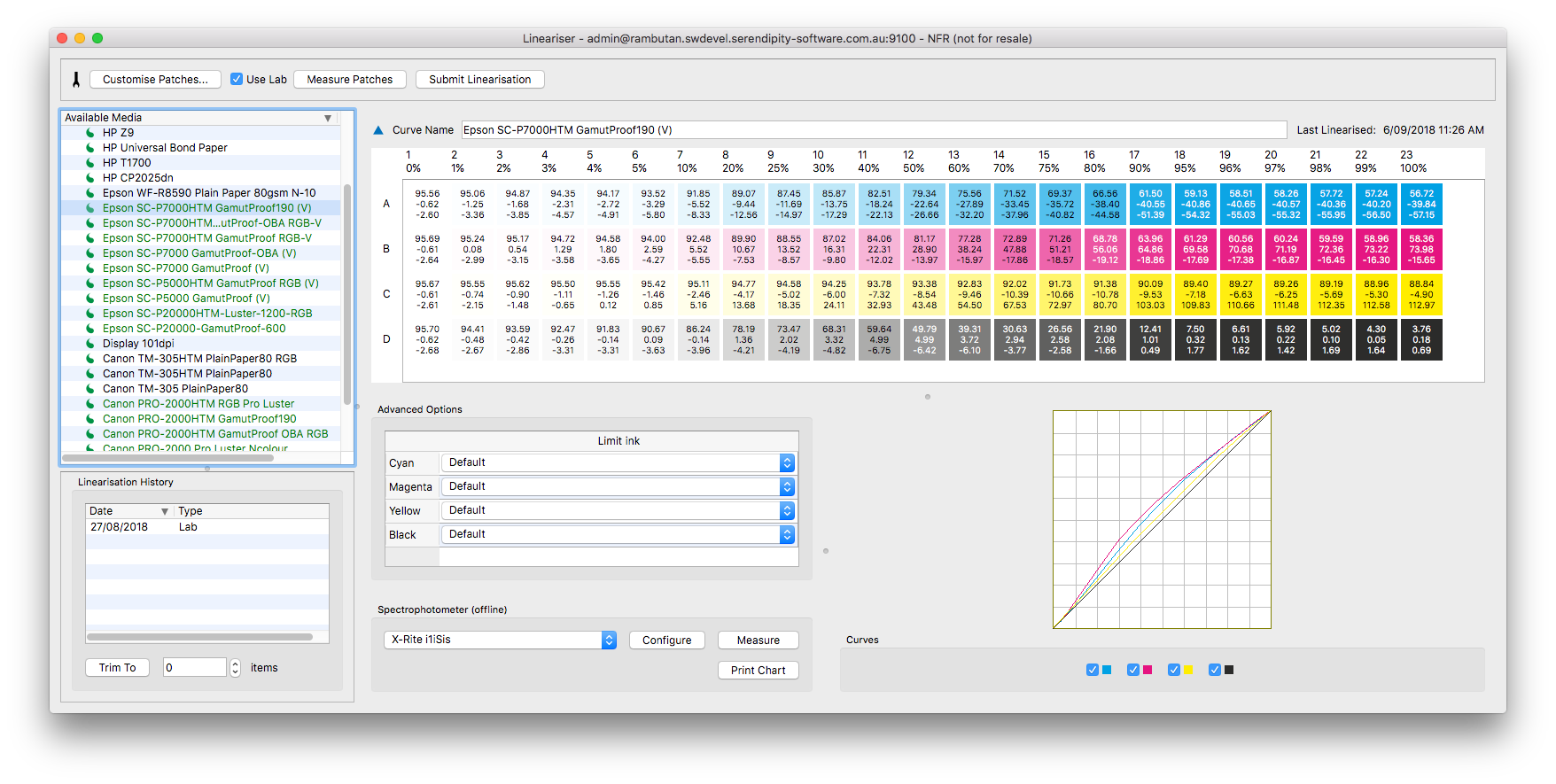Click the icon next to HP Universal Bond Paper
Image resolution: width=1556 pixels, height=784 pixels.
[90, 148]
